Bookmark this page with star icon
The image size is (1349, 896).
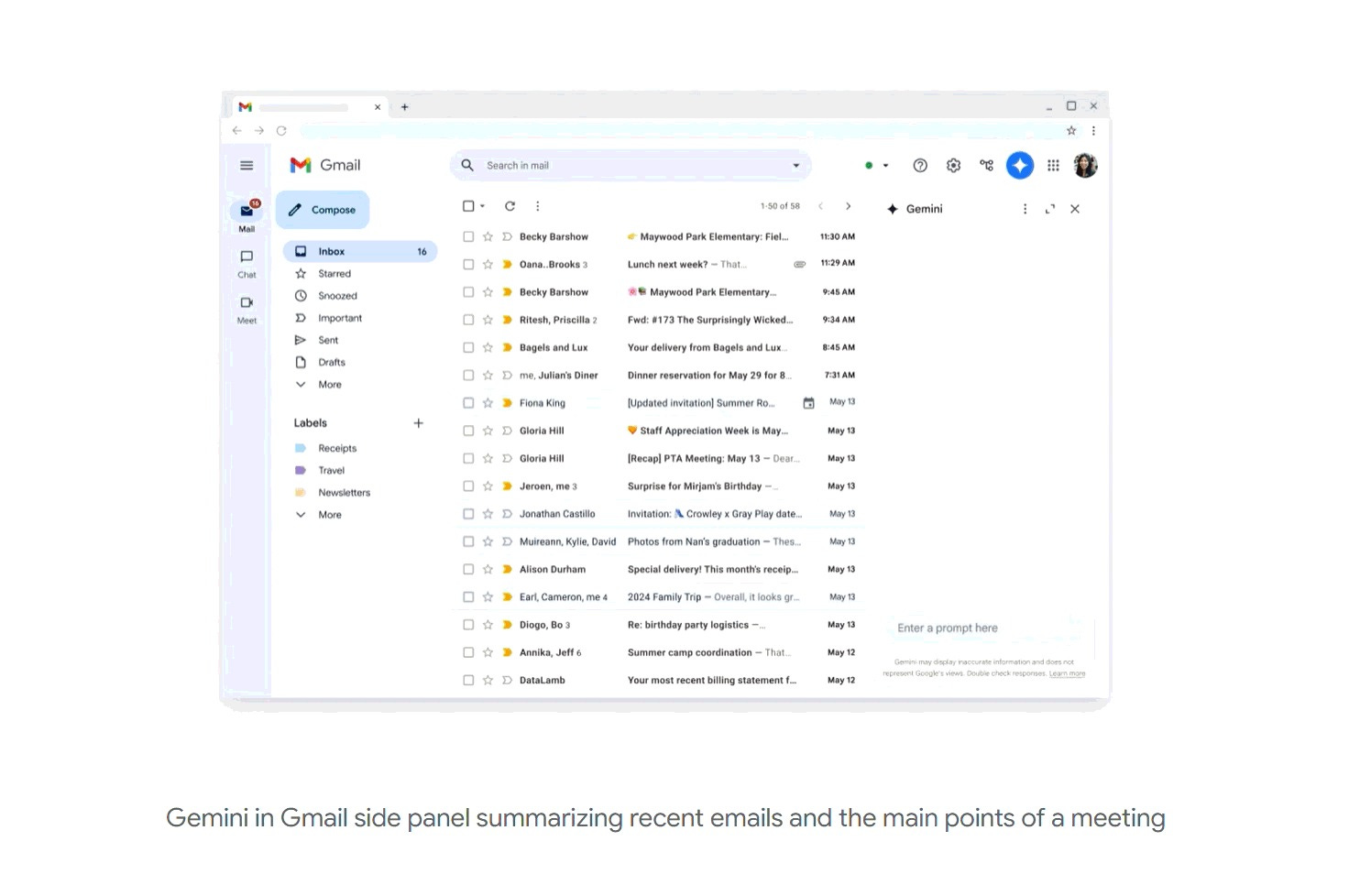1071,131
